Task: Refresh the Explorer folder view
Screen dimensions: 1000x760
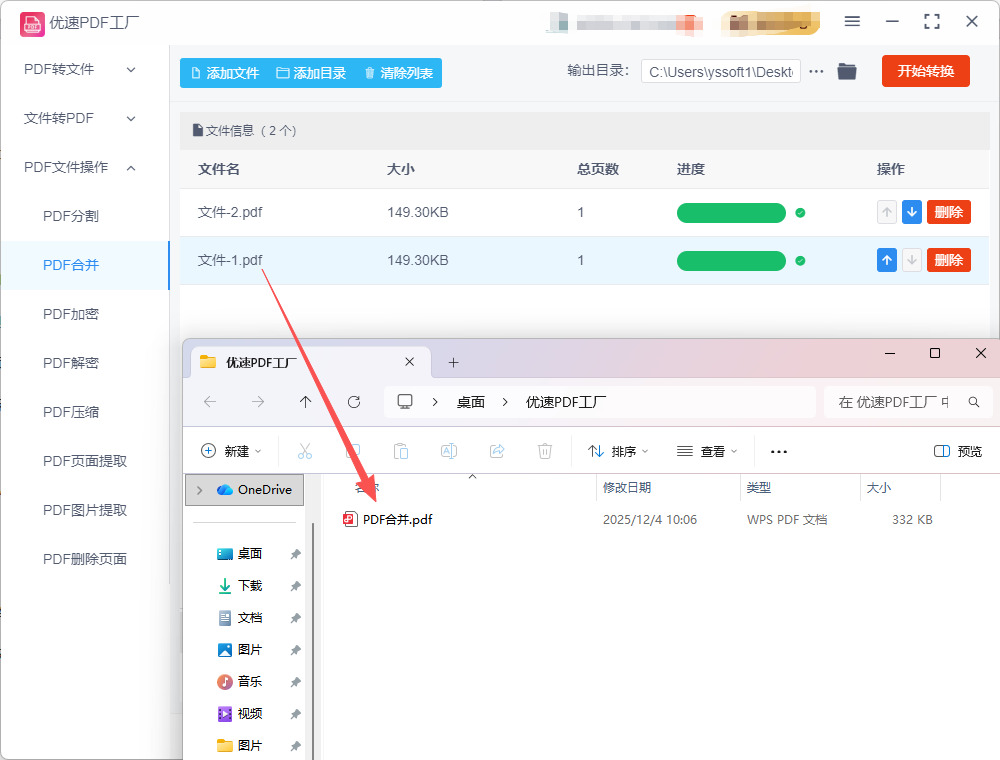Action: coord(354,402)
